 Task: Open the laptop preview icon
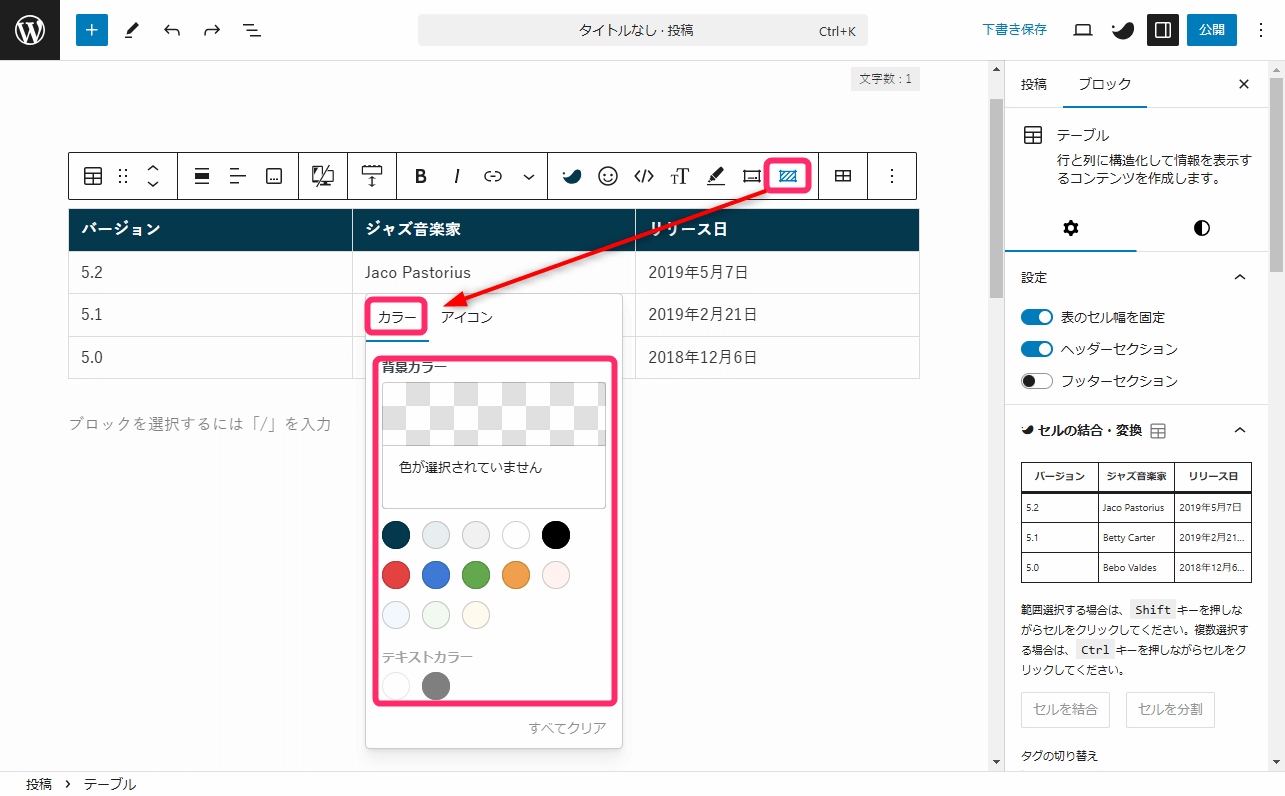tap(1083, 30)
